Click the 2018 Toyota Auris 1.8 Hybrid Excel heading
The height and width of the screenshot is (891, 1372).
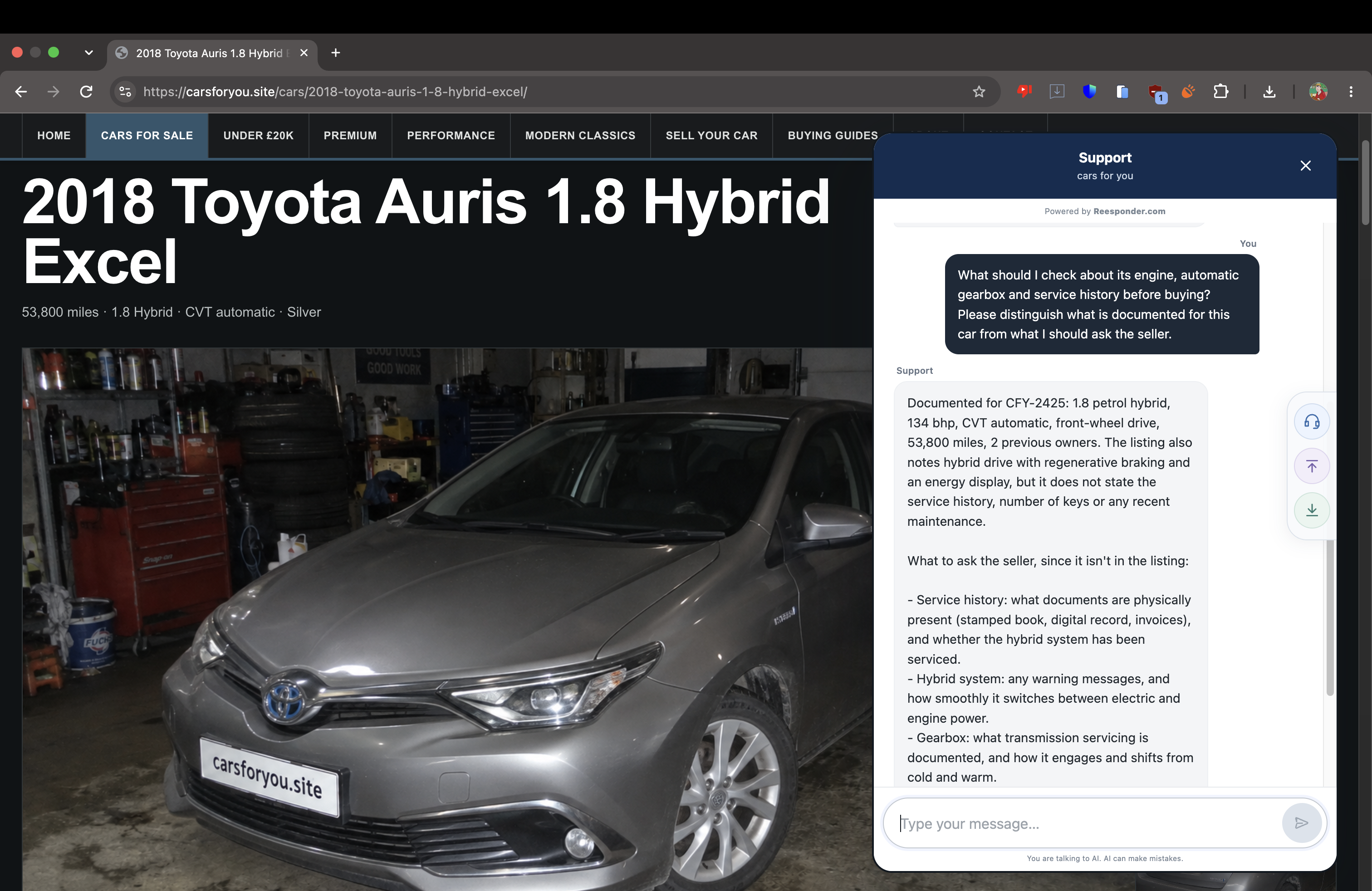pos(426,230)
